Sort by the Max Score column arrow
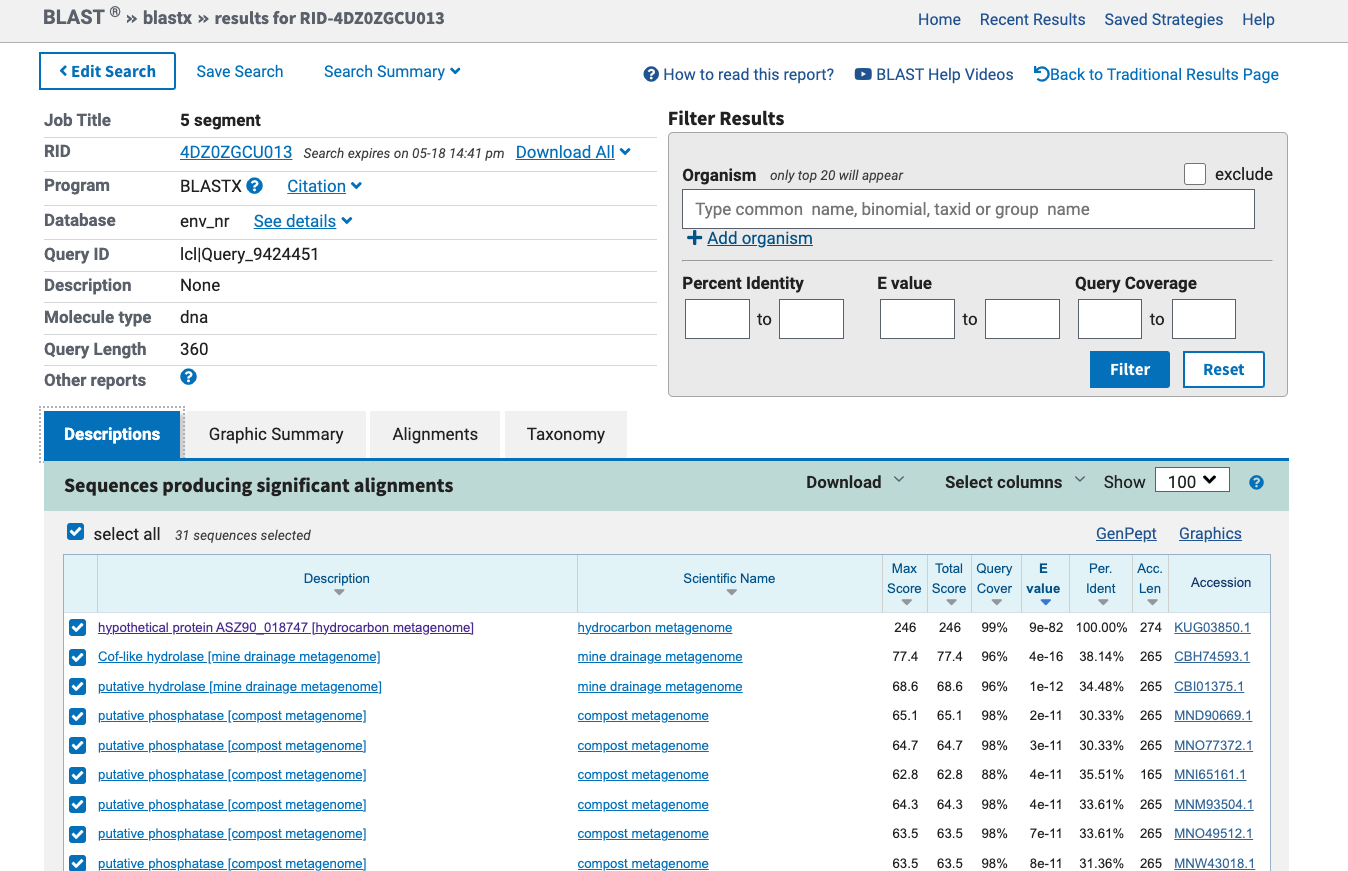1348x871 pixels. point(905,602)
